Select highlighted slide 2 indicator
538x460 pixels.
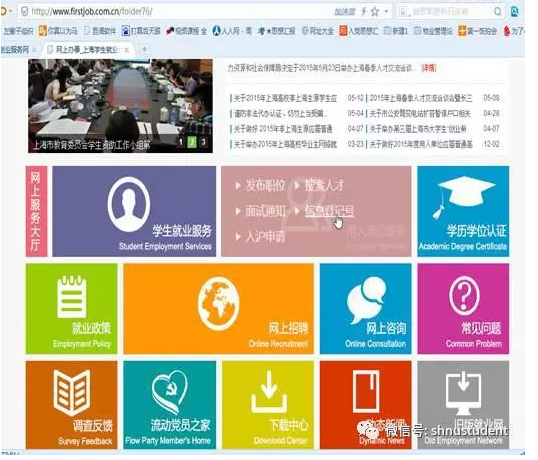click(x=192, y=142)
